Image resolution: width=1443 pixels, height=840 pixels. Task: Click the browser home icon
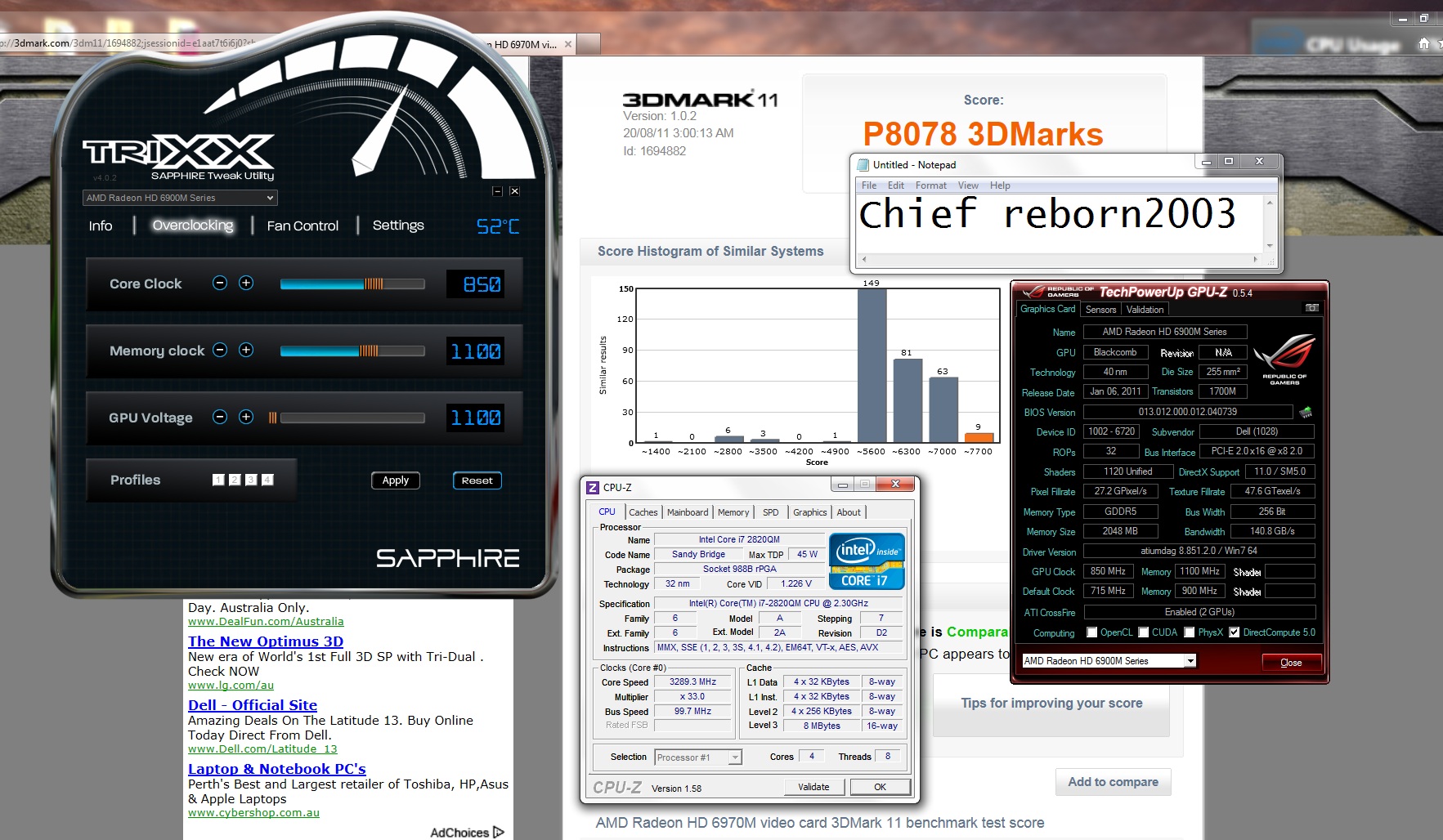1424,43
